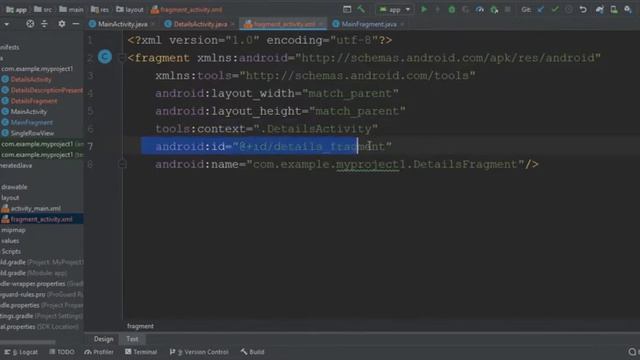The height and width of the screenshot is (360, 640).
Task: Click main breadcrumb folder
Action: point(71,9)
